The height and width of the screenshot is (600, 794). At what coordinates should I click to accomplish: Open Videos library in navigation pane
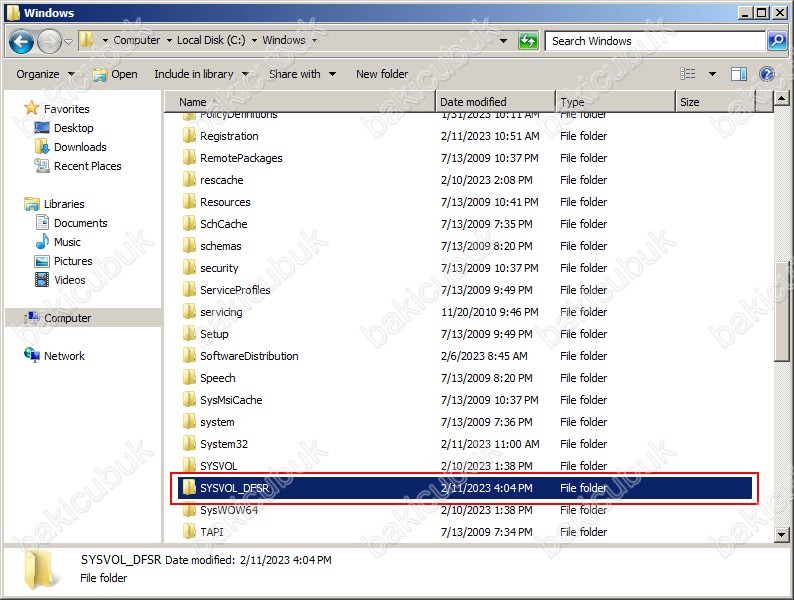69,280
